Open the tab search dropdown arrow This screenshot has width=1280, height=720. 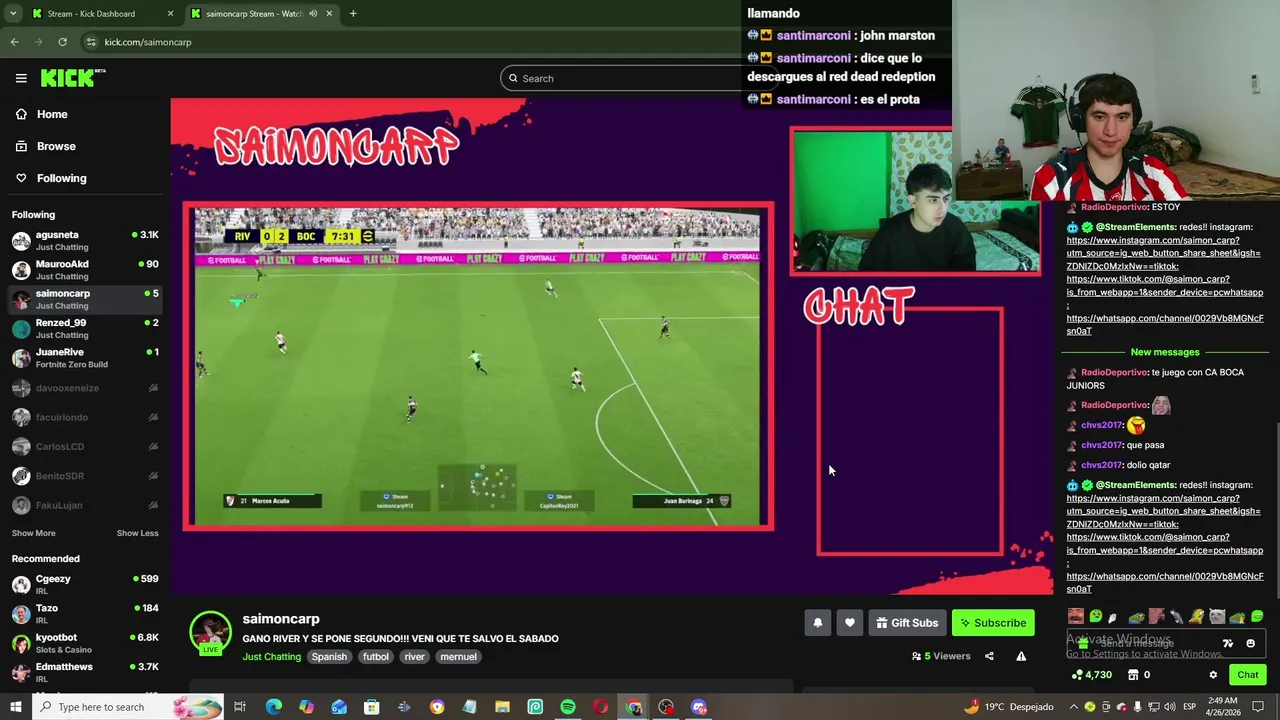(13, 14)
